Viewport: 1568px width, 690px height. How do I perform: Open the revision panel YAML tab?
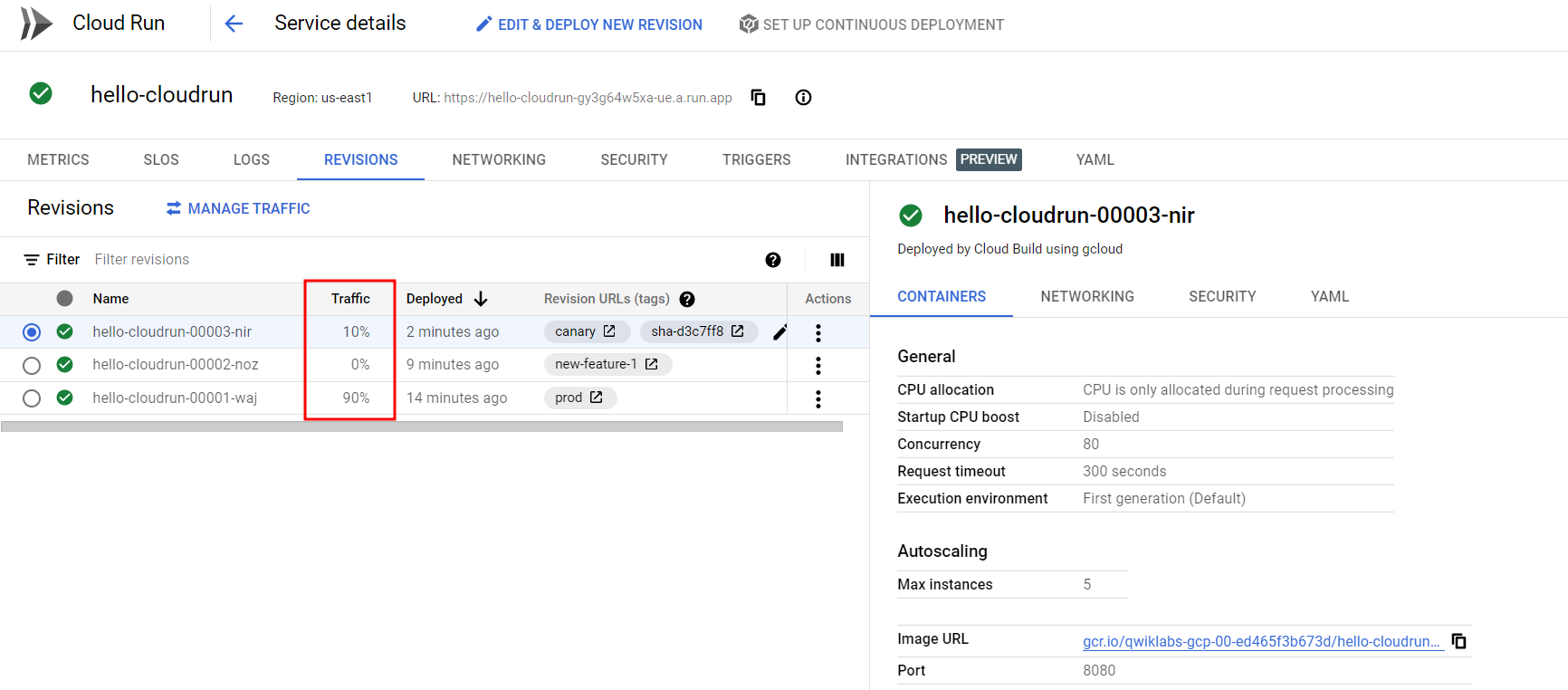[1330, 296]
